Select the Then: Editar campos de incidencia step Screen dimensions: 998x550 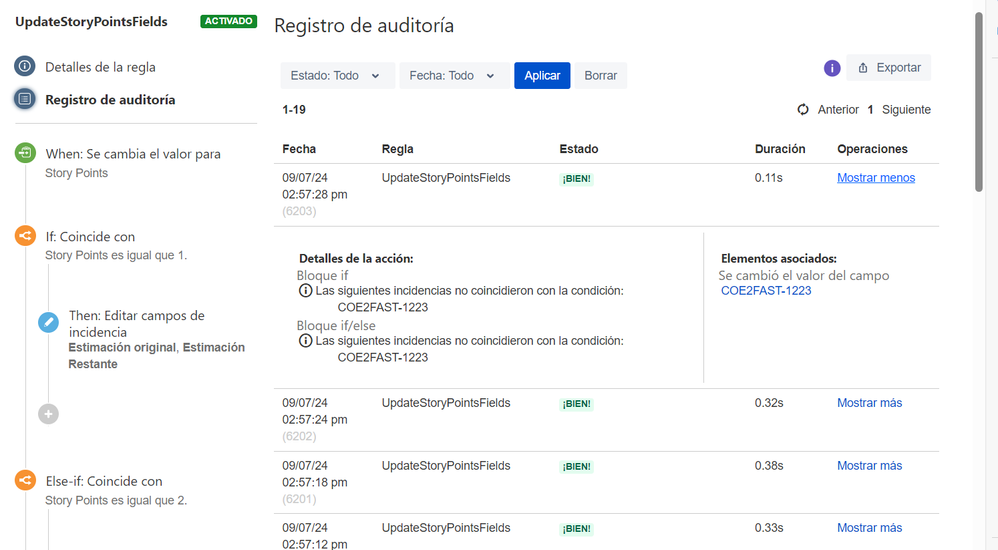tap(137, 324)
